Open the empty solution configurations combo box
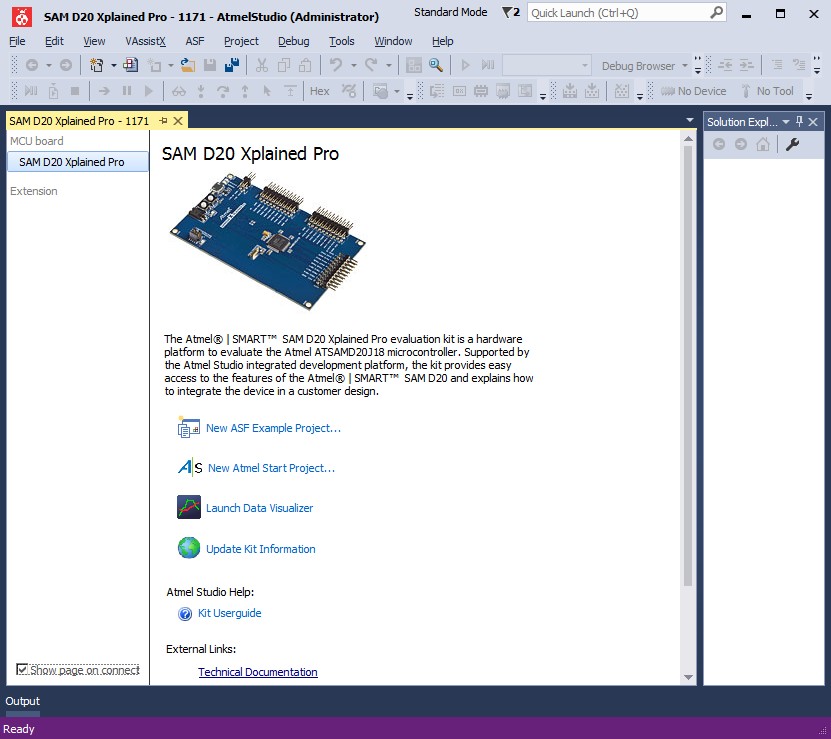831x739 pixels. click(546, 66)
